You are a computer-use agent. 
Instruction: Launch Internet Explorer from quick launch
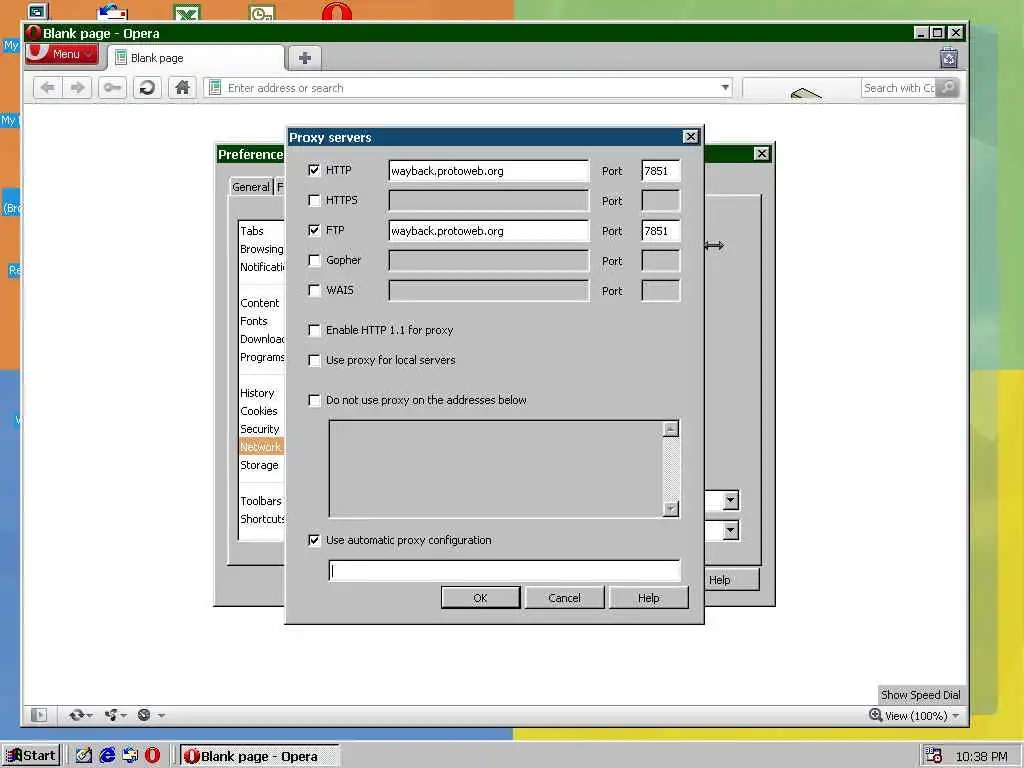coord(107,756)
